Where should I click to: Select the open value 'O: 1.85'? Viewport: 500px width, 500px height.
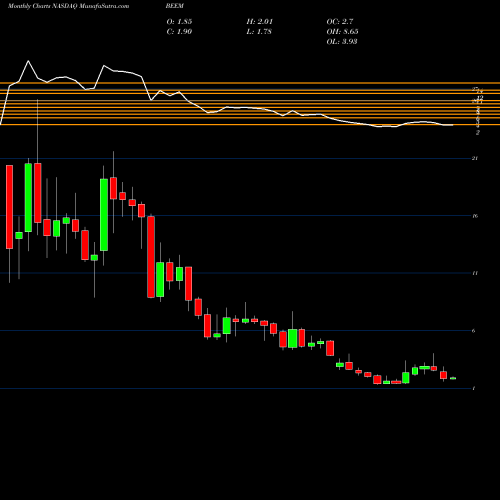pos(179,21)
